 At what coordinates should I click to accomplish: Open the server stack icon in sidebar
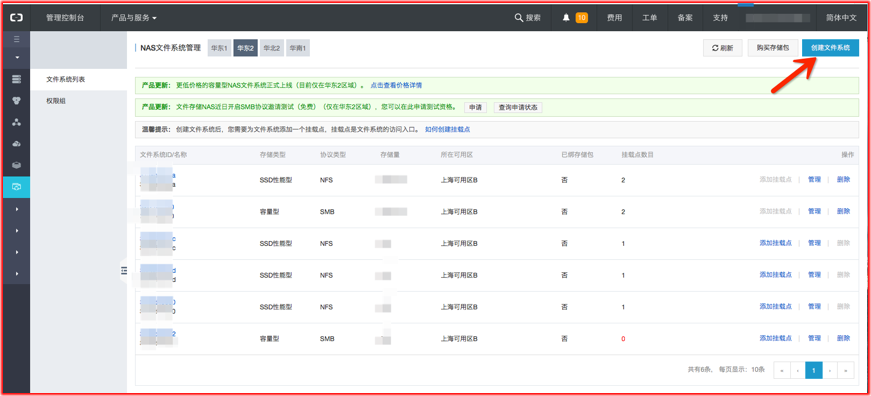pos(16,79)
